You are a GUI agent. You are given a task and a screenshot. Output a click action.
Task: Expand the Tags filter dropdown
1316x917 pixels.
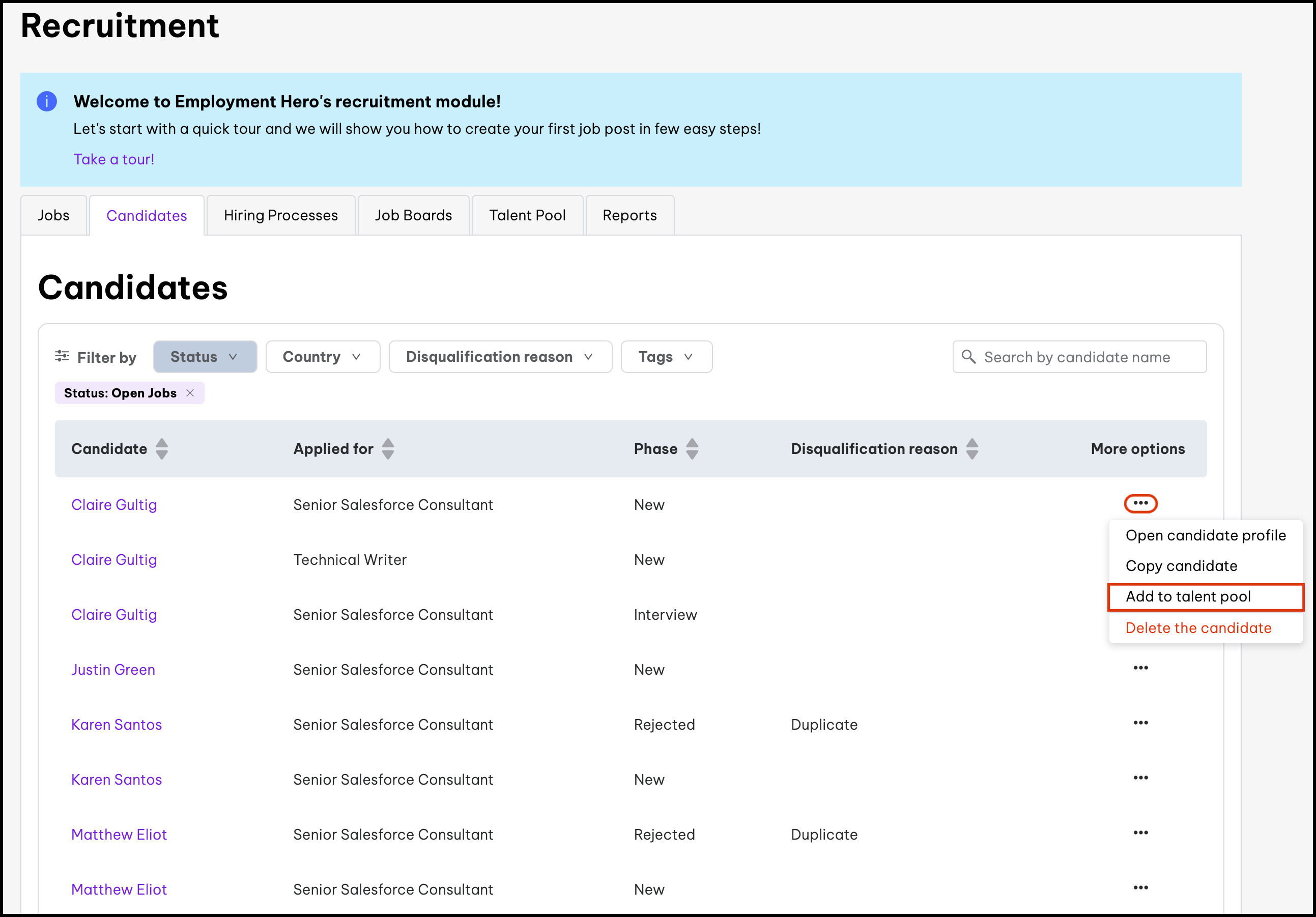click(666, 357)
